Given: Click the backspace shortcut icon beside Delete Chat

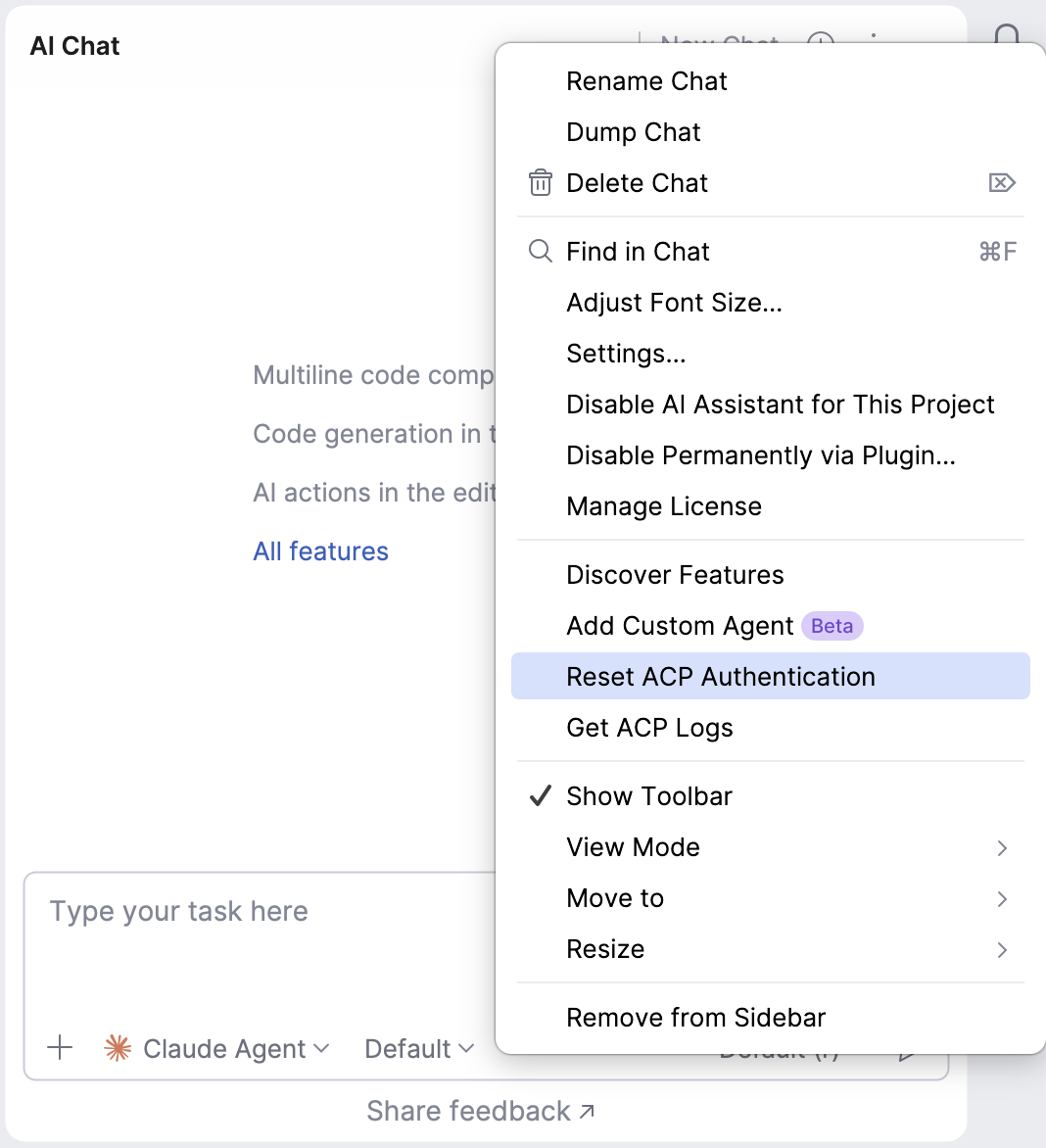Looking at the screenshot, I should (1001, 182).
